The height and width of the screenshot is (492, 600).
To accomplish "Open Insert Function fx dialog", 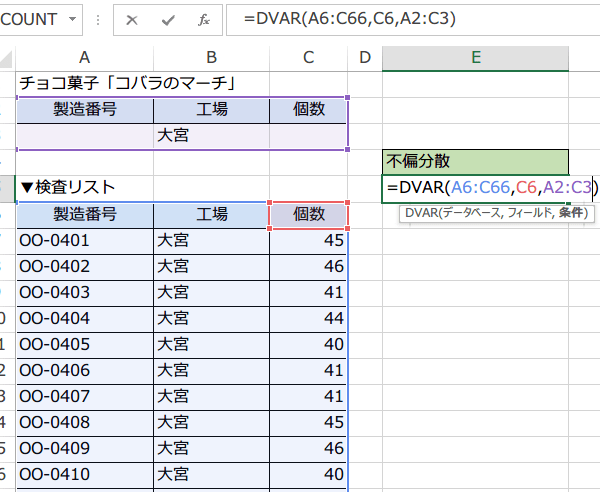I will tap(203, 20).
